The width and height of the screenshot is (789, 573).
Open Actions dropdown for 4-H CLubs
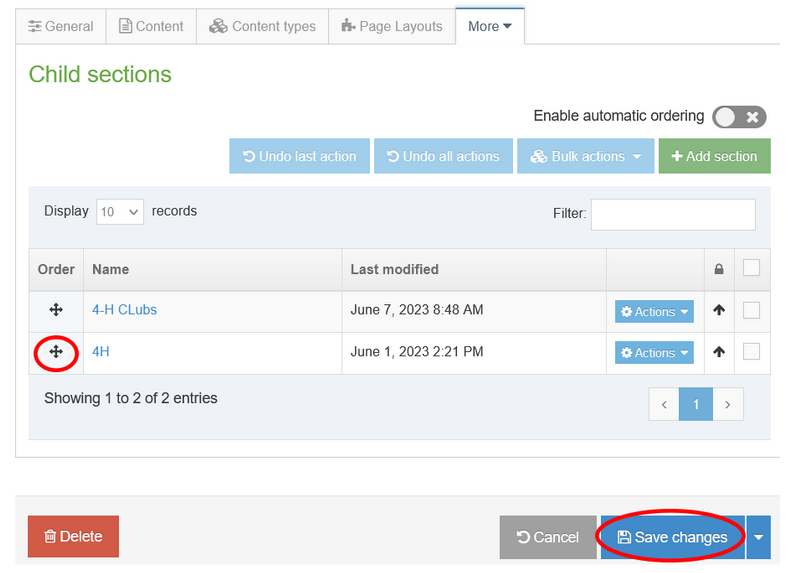[654, 312]
